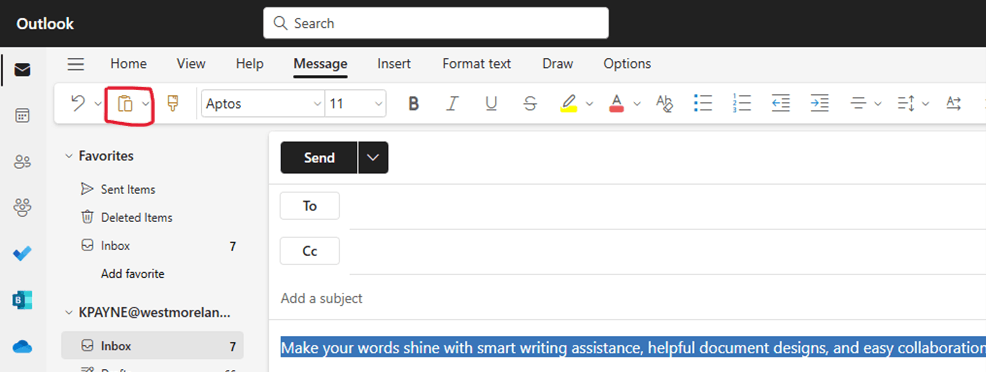
Task: Click the To recipients button
Action: (310, 206)
